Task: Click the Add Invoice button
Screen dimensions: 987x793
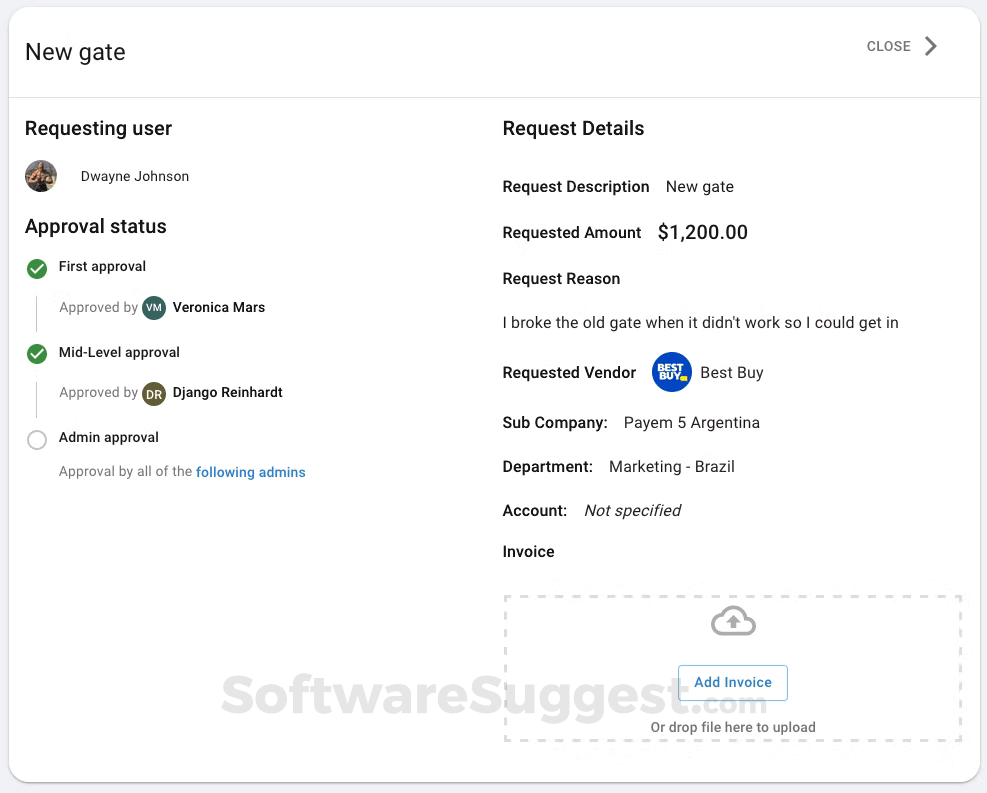Action: coord(732,682)
